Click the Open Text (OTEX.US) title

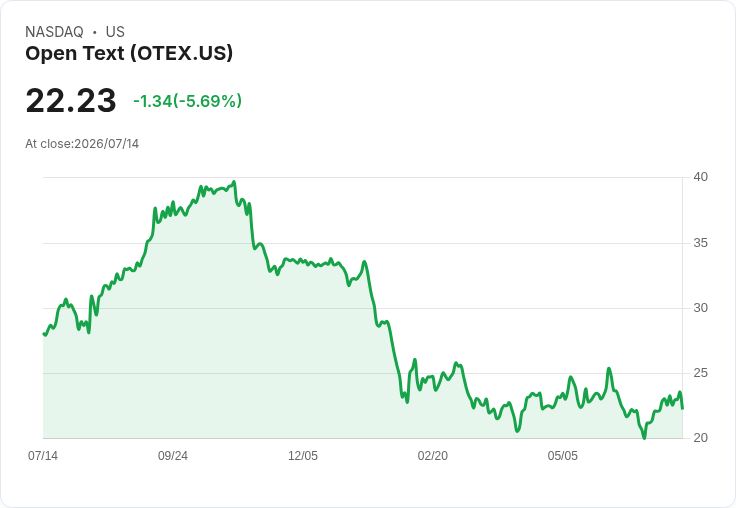pos(129,54)
